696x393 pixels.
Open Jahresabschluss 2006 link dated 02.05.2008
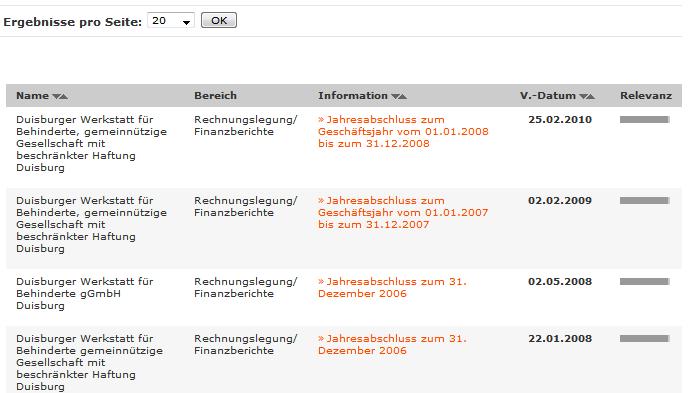click(392, 287)
